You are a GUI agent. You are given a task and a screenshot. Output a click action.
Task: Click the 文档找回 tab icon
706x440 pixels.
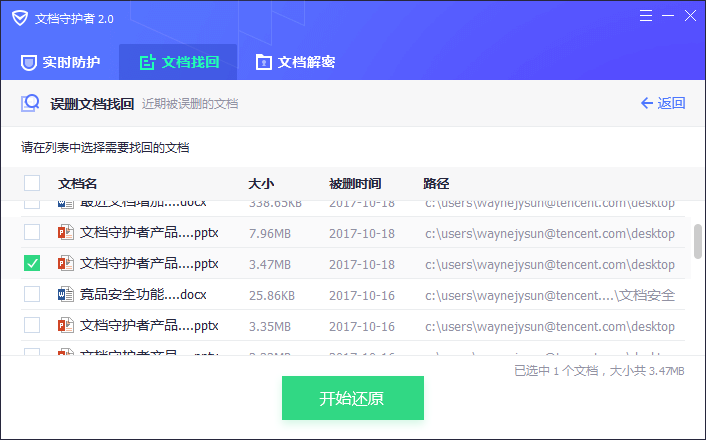point(147,62)
